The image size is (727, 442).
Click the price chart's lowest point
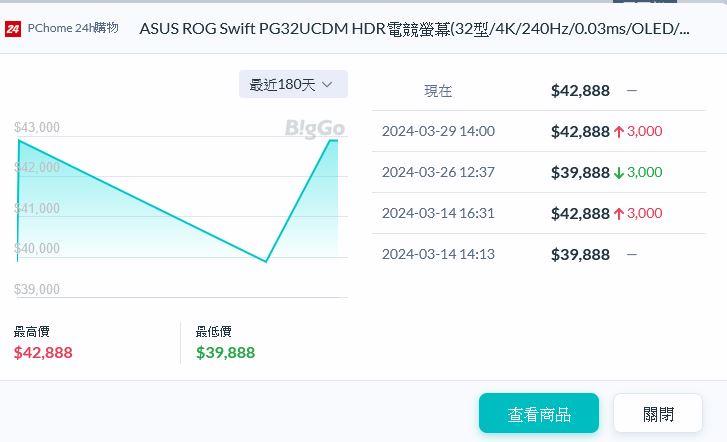266,261
